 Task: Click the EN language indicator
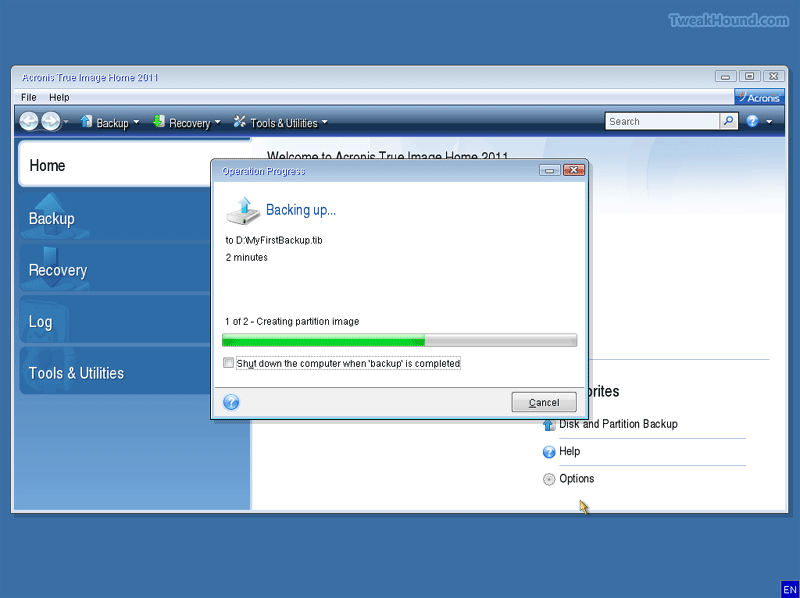(x=789, y=590)
